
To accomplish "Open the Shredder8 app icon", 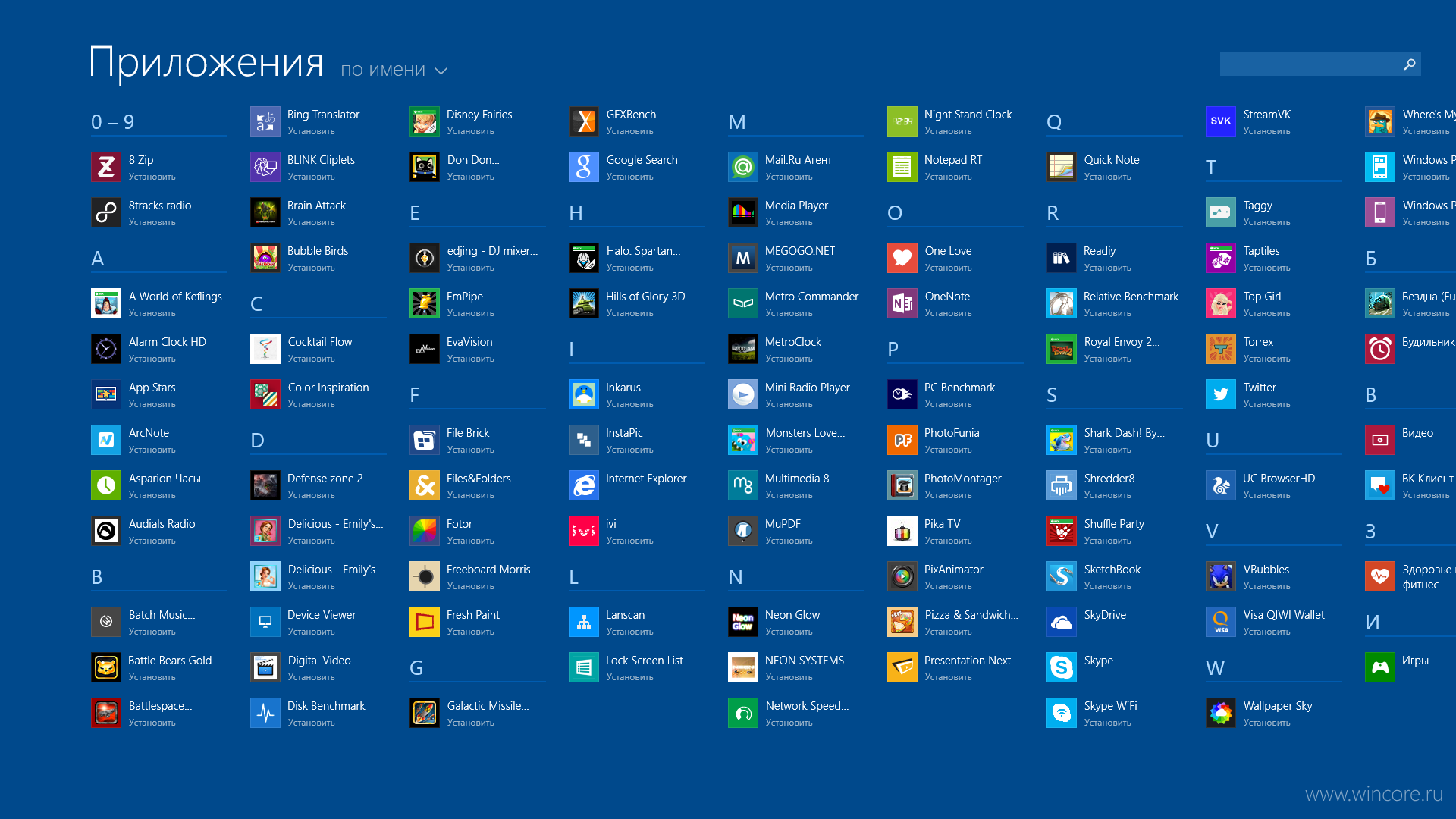I will pyautogui.click(x=1062, y=485).
